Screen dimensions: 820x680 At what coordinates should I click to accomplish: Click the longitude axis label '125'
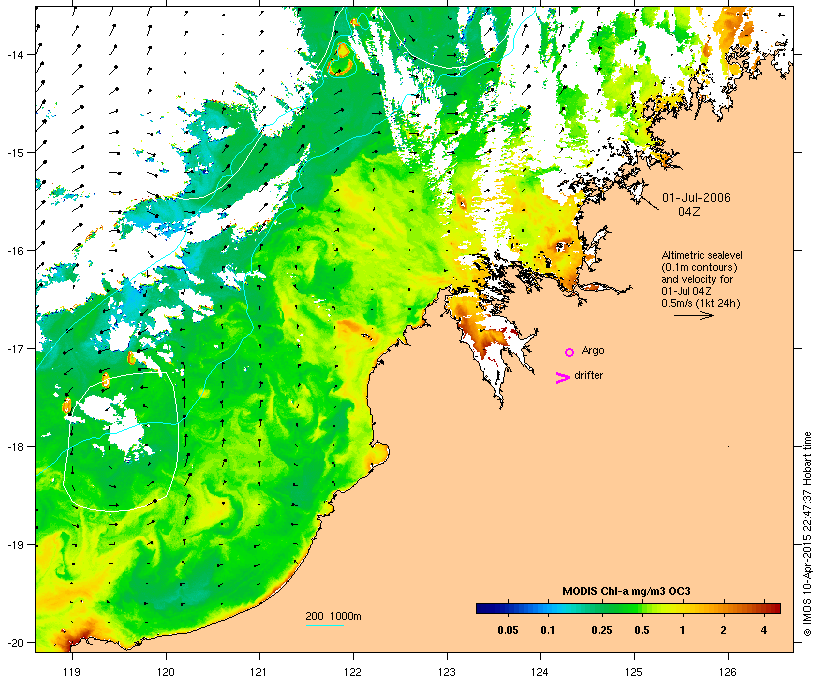tap(634, 672)
